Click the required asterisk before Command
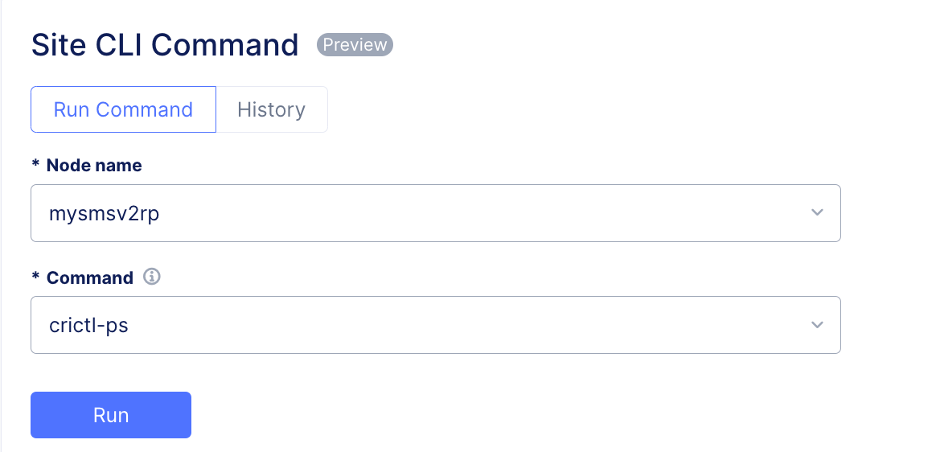Image resolution: width=936 pixels, height=452 pixels. click(x=35, y=279)
